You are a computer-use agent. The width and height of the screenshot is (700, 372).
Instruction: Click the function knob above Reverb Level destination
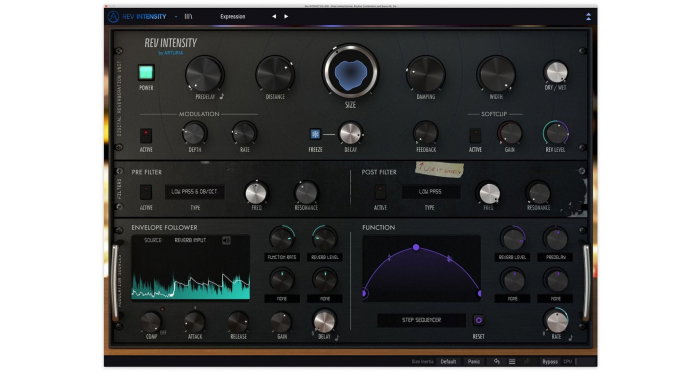click(x=512, y=238)
